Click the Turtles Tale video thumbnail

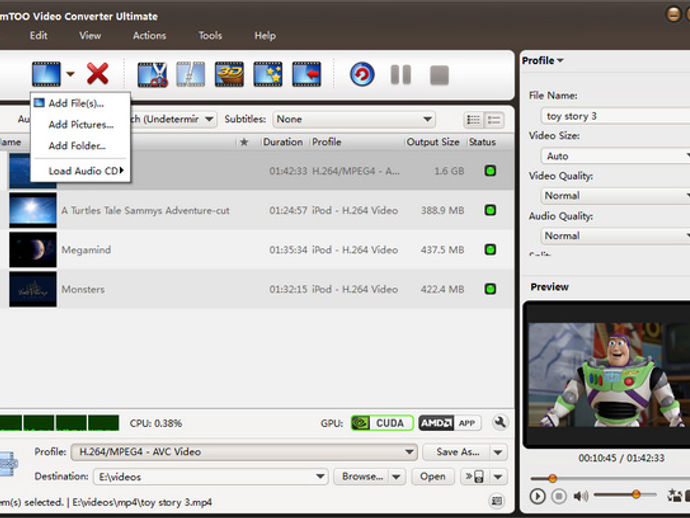click(33, 210)
